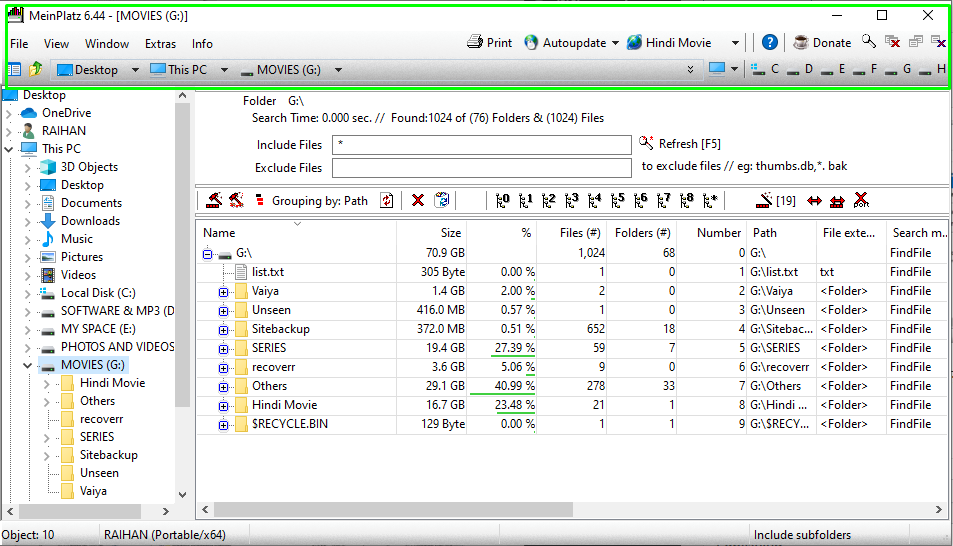
Task: Select the list.txt row in file list
Action: tap(573, 272)
